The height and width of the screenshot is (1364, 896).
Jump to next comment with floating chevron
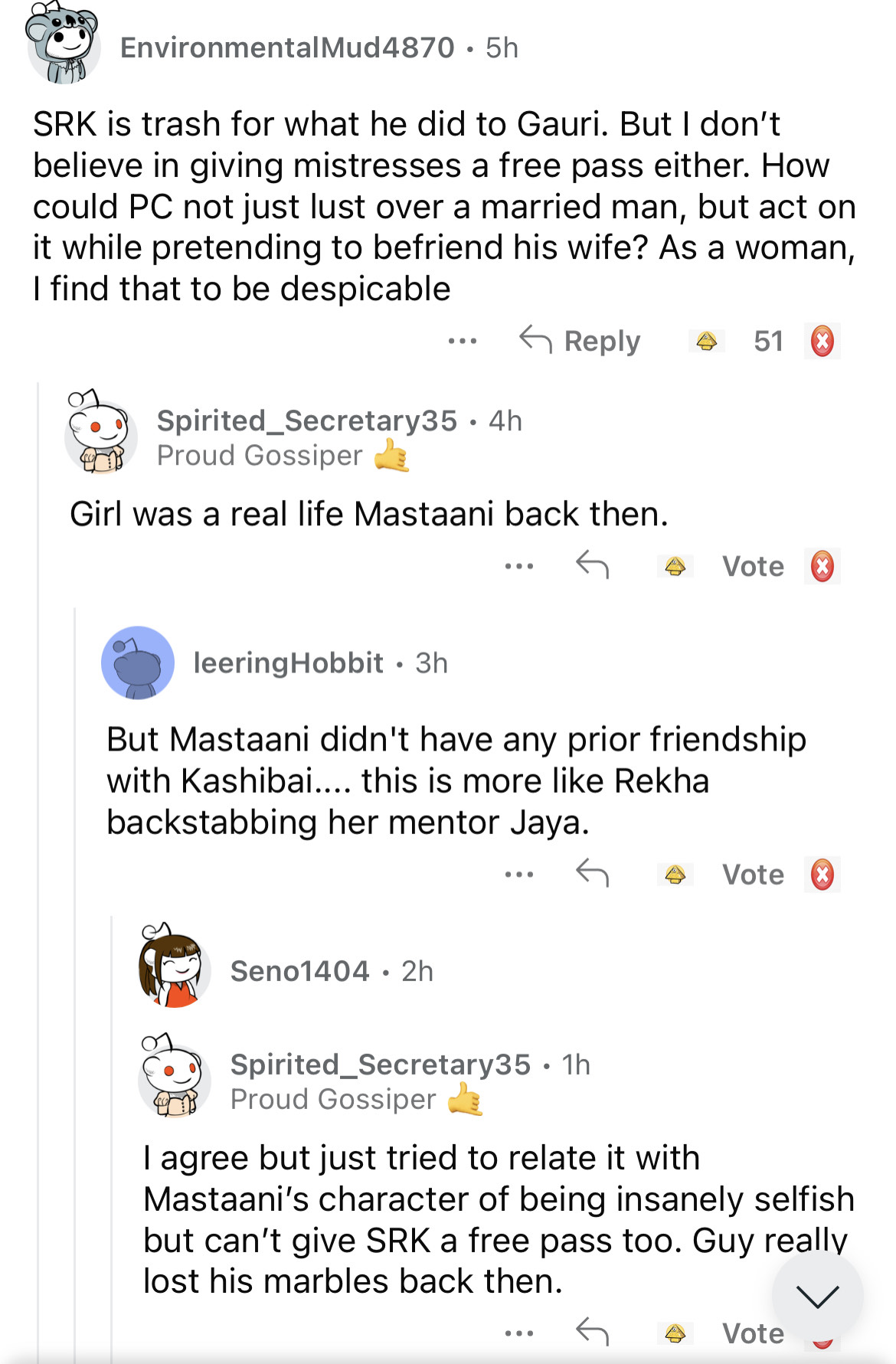(x=817, y=1296)
